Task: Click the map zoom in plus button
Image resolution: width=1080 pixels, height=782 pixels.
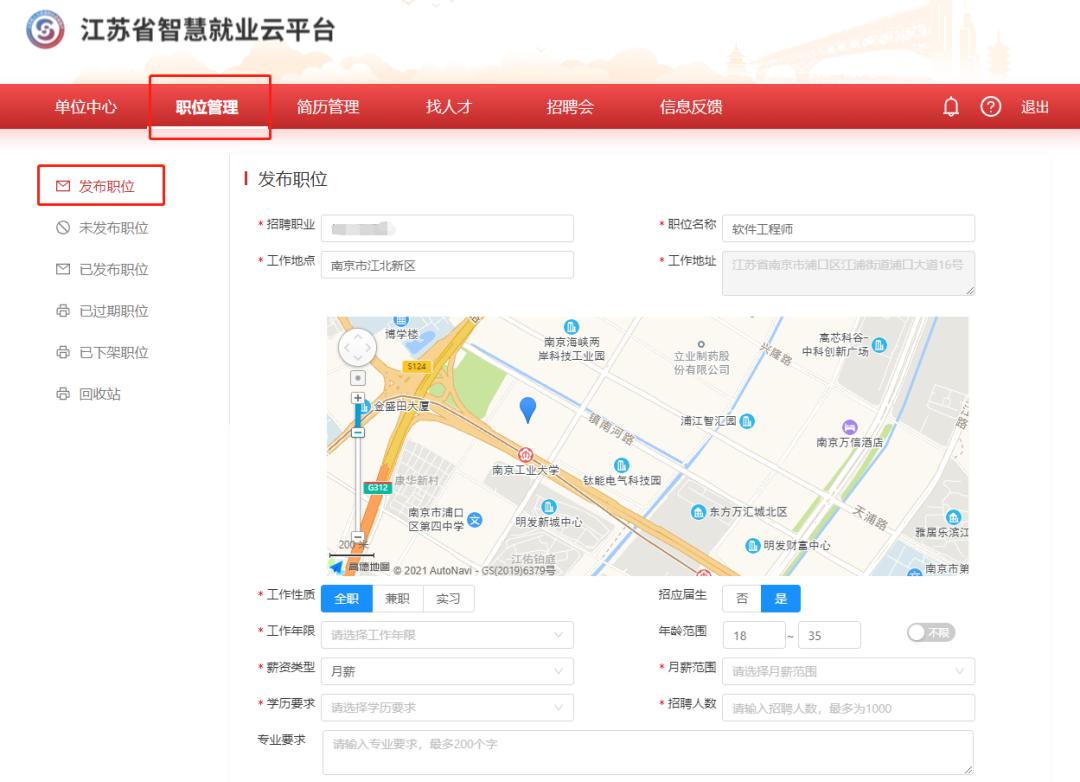Action: point(358,398)
